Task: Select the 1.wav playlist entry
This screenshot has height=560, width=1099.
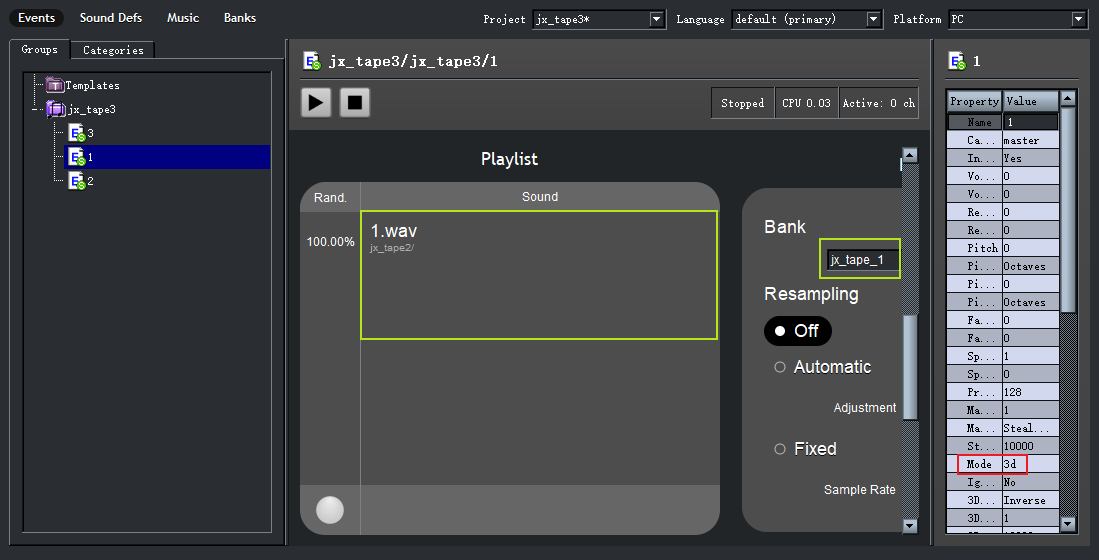Action: pos(539,275)
